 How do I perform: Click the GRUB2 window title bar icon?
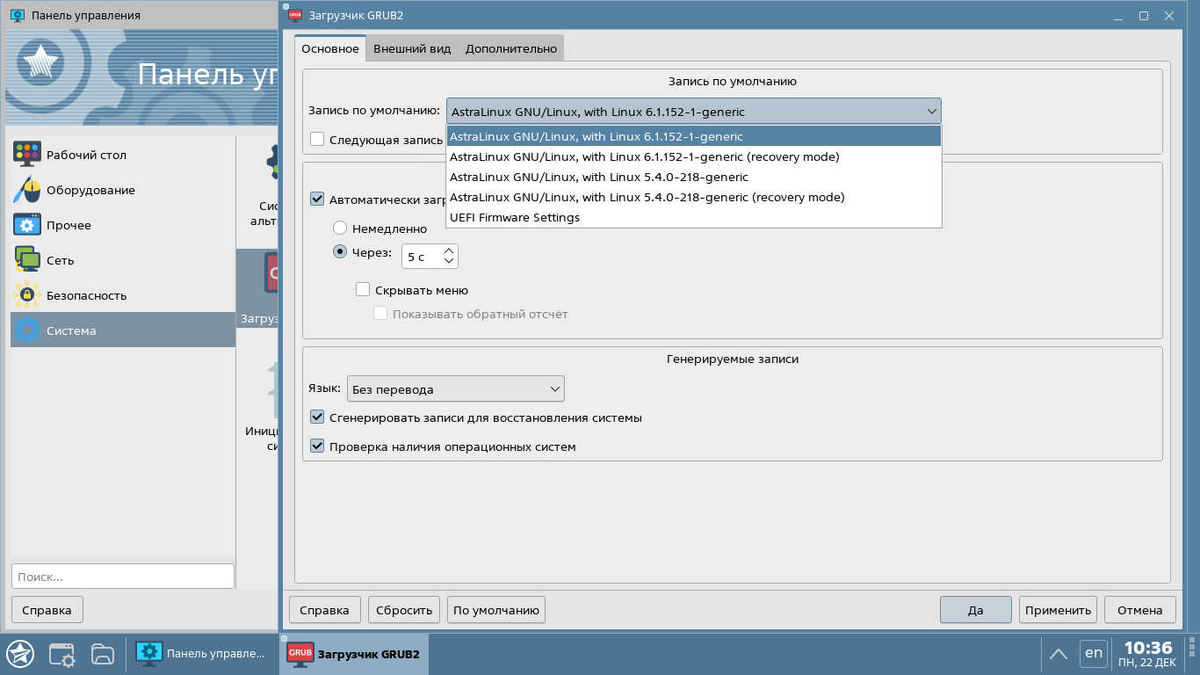296,15
